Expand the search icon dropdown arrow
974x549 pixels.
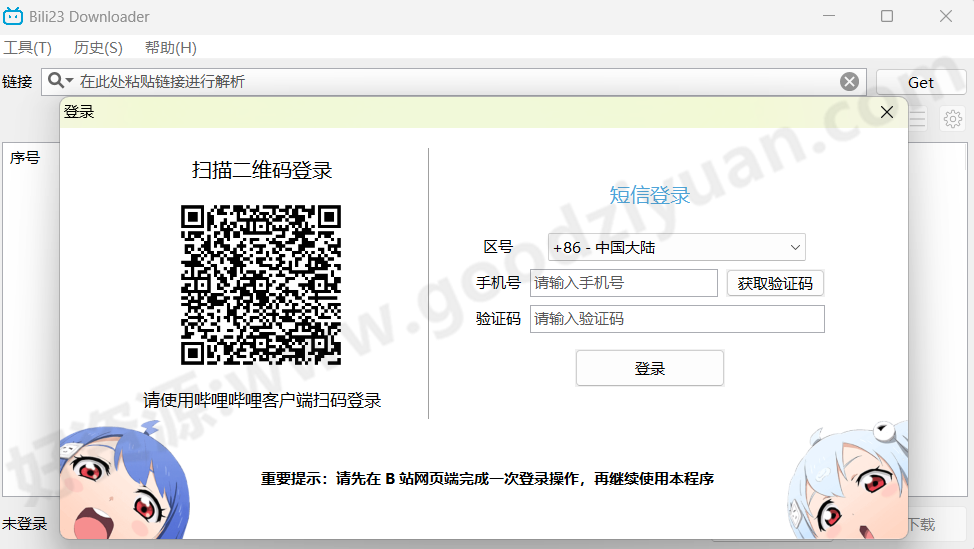pos(70,81)
